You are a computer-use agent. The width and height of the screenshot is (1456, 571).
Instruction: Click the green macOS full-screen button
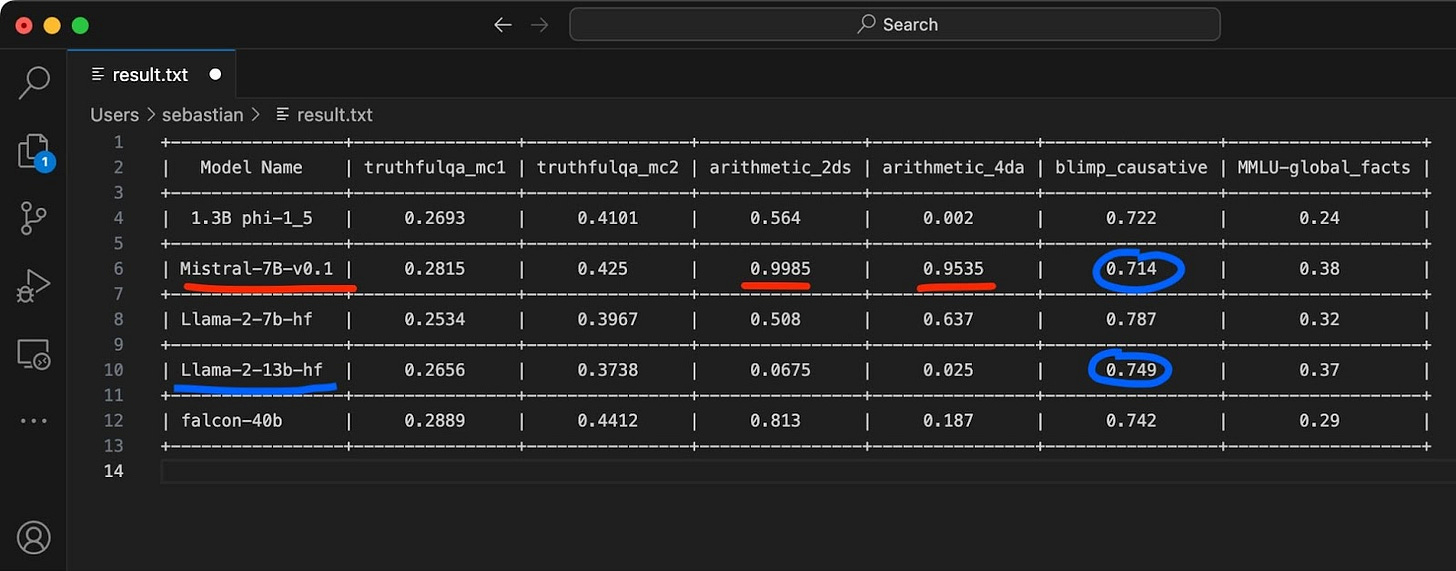[80, 25]
